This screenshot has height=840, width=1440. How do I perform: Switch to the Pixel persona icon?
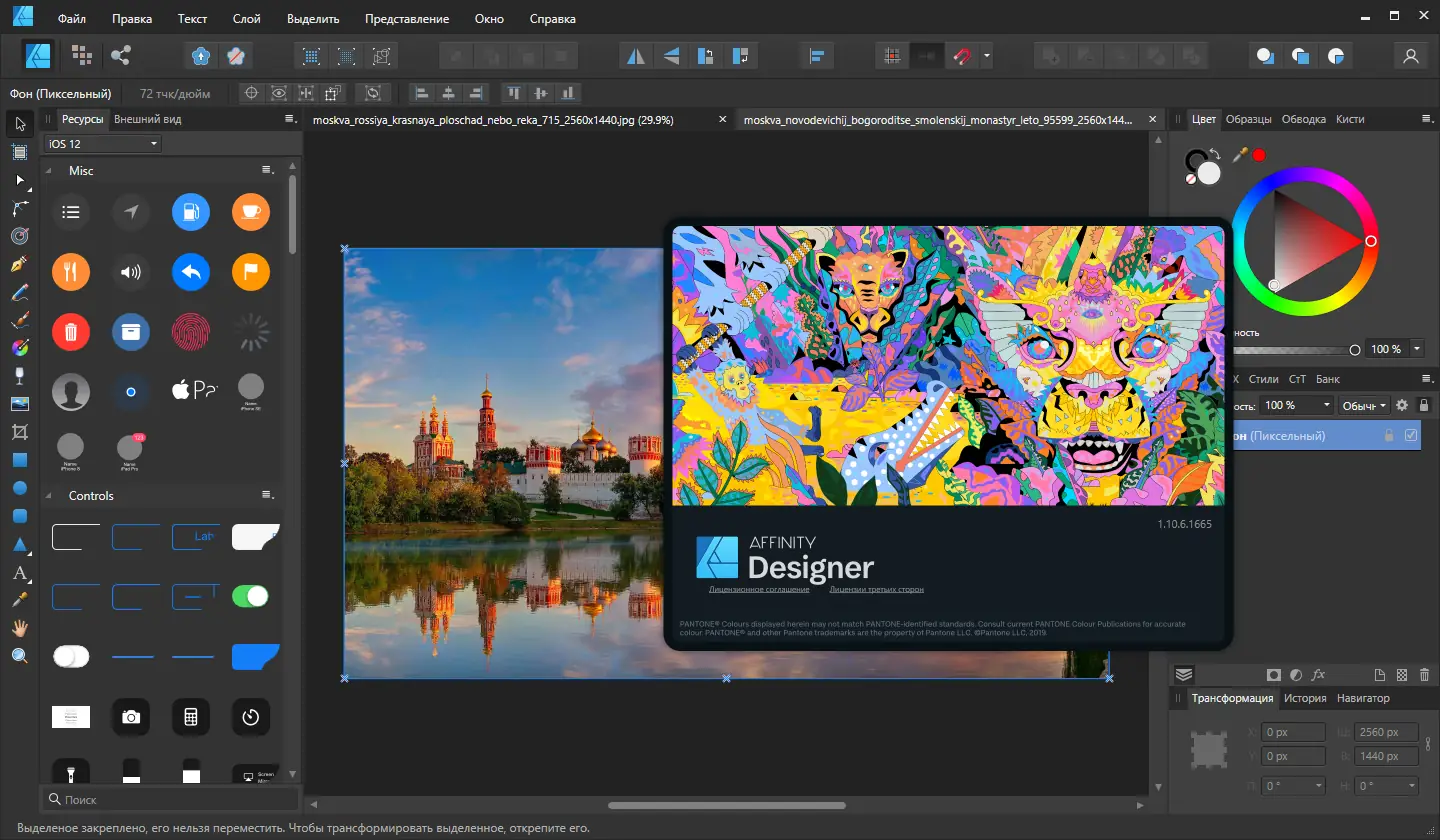click(82, 56)
